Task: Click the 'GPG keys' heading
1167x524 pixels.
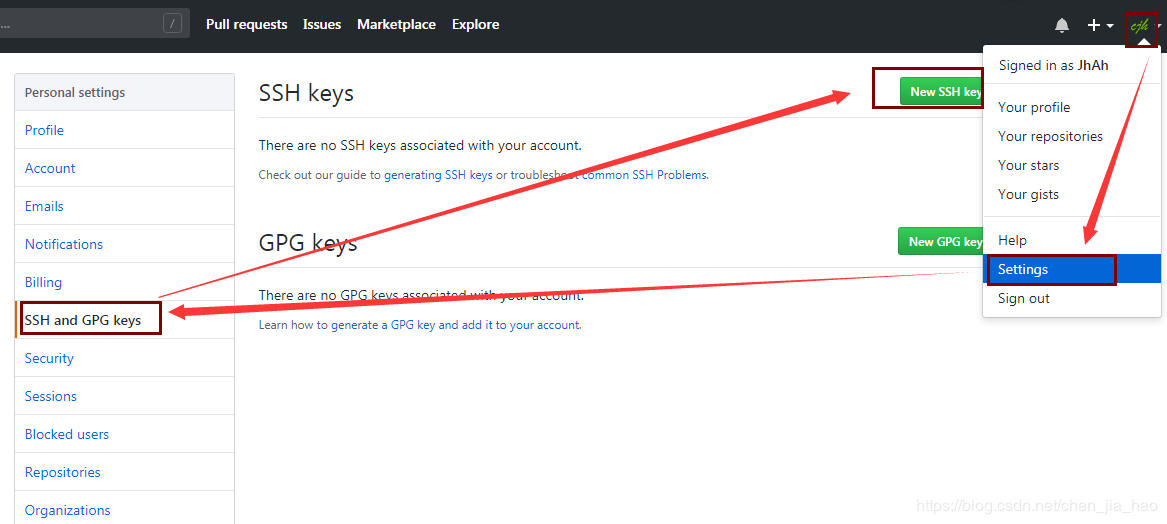Action: 308,243
